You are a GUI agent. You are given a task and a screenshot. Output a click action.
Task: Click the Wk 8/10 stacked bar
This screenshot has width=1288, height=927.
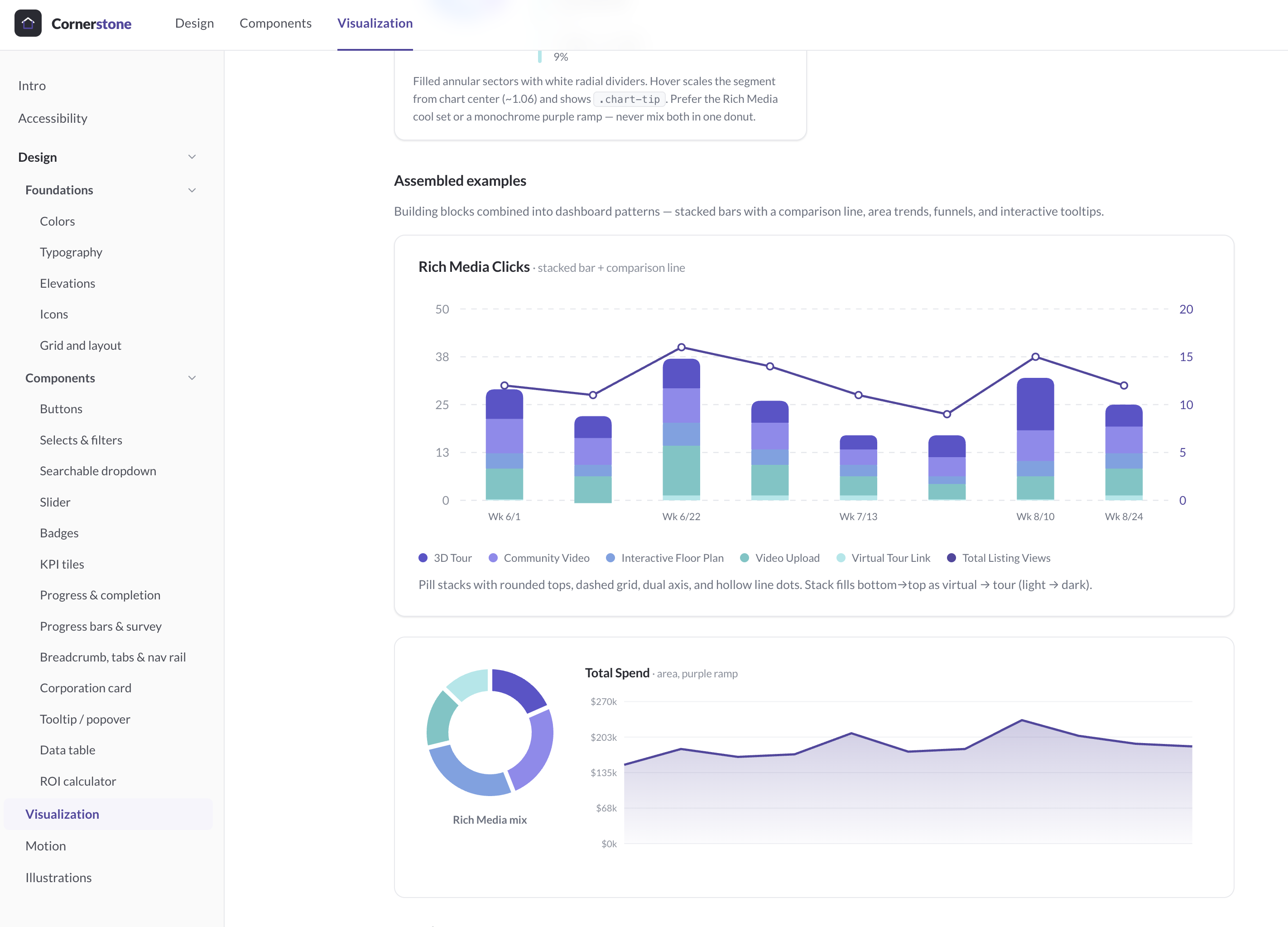(1035, 439)
